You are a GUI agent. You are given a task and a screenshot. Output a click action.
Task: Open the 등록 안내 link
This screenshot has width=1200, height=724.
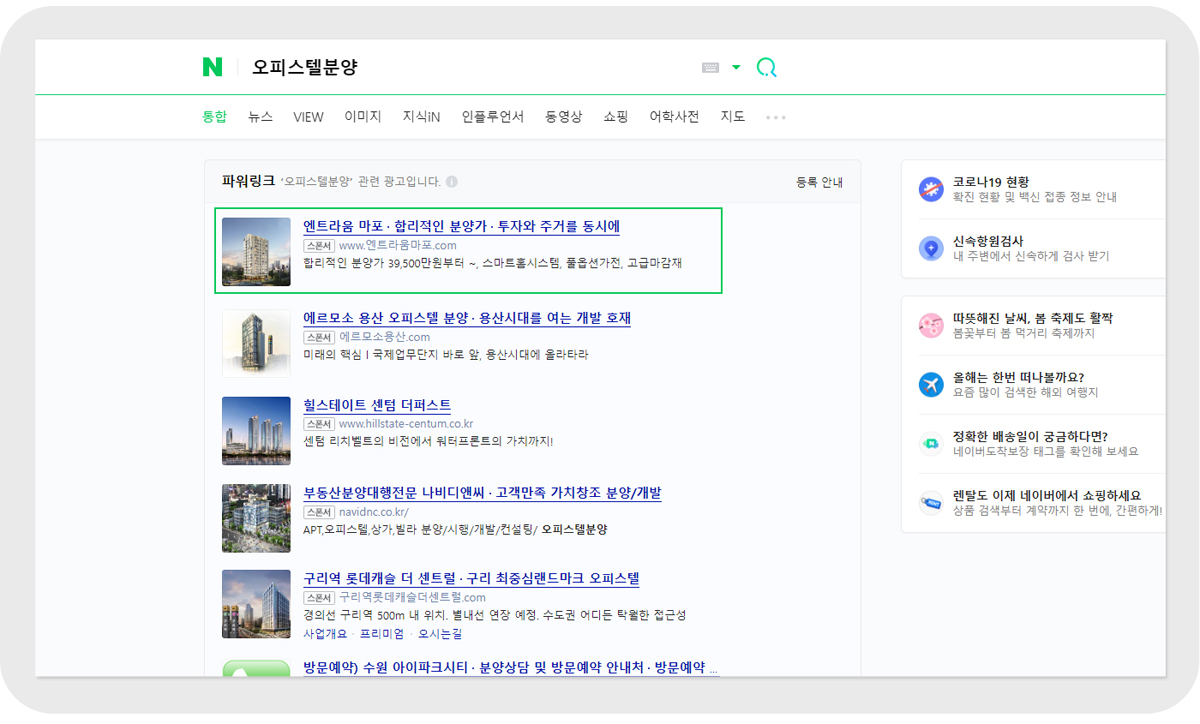(x=819, y=182)
